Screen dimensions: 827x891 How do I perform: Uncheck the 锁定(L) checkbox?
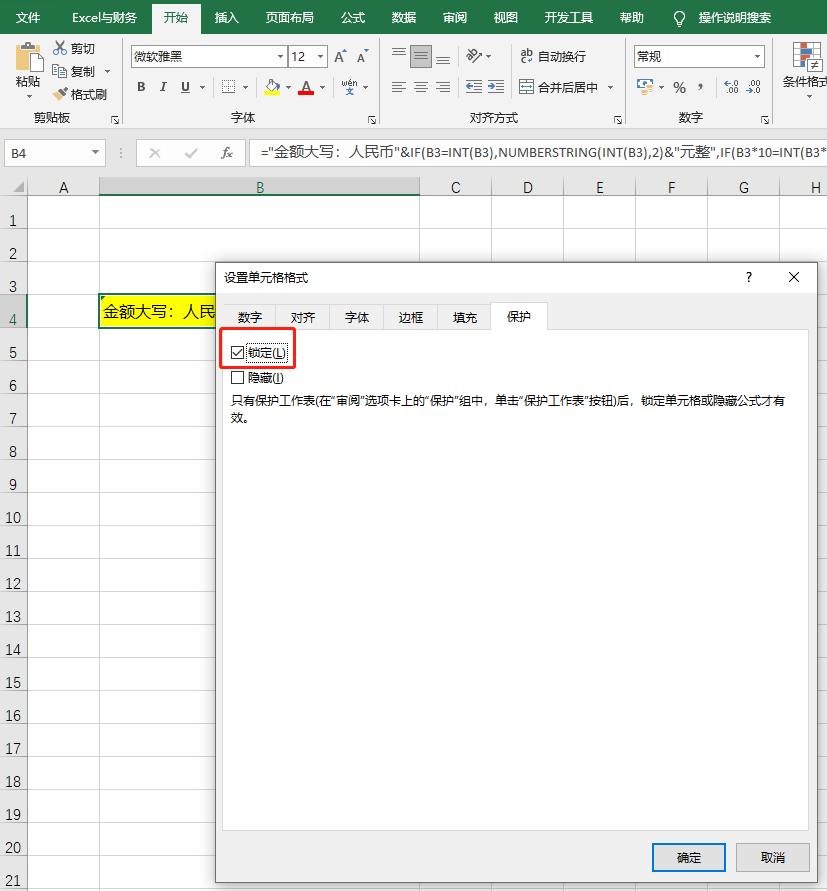tap(236, 351)
